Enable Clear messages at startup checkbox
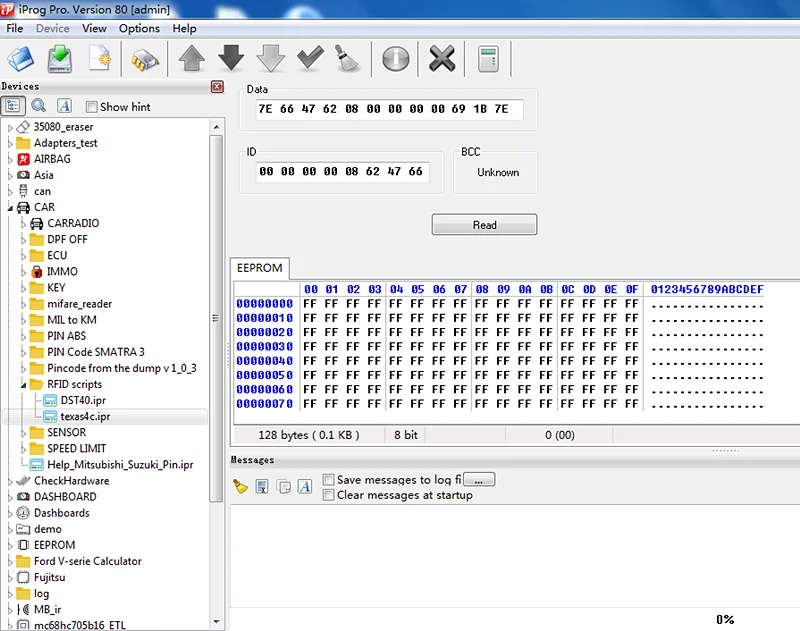 (329, 495)
